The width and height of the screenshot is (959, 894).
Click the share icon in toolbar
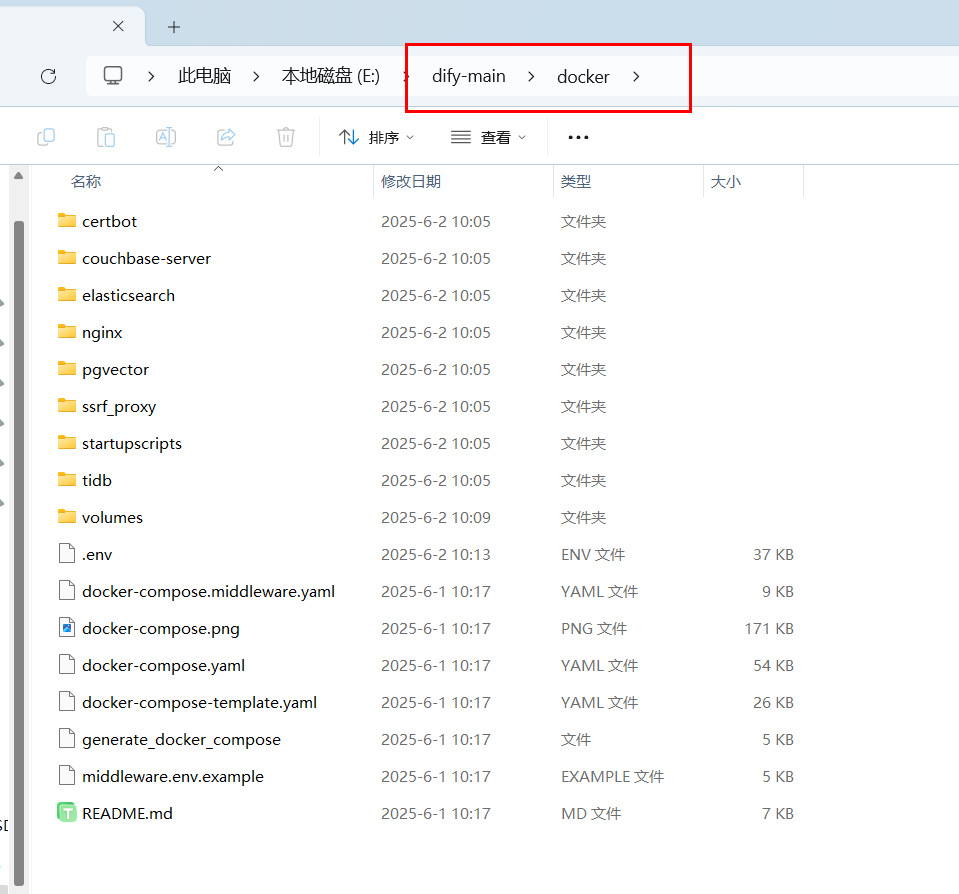[226, 137]
